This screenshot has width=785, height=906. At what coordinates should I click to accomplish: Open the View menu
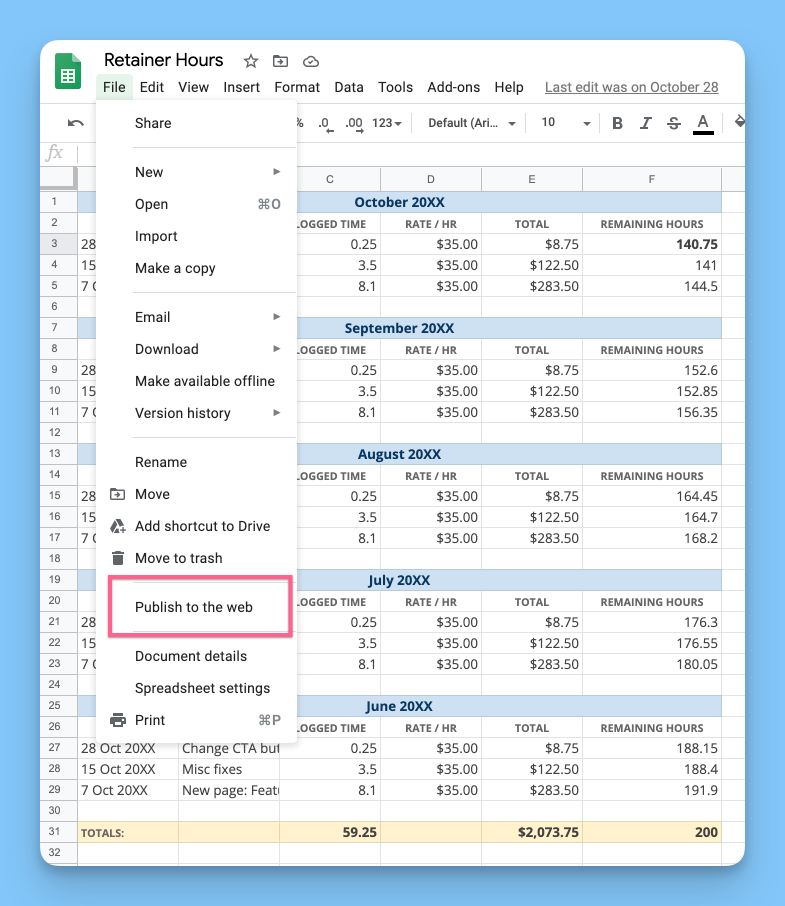(194, 87)
